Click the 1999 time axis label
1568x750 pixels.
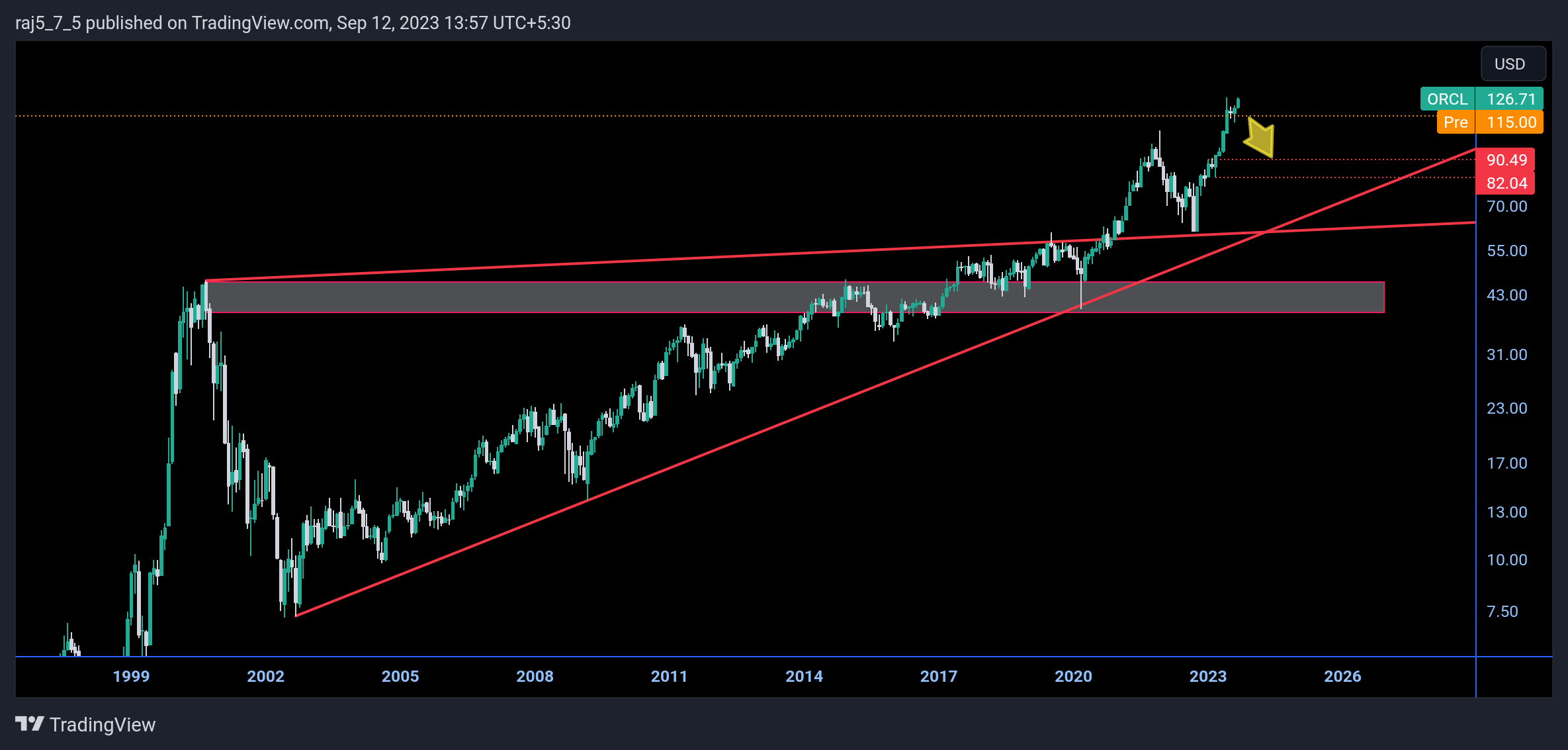coord(131,677)
